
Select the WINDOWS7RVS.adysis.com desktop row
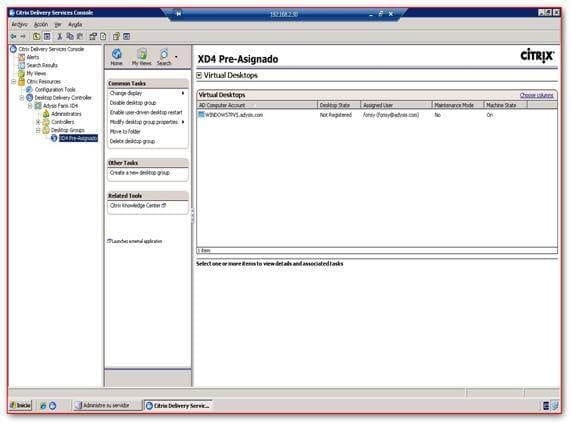click(377, 115)
